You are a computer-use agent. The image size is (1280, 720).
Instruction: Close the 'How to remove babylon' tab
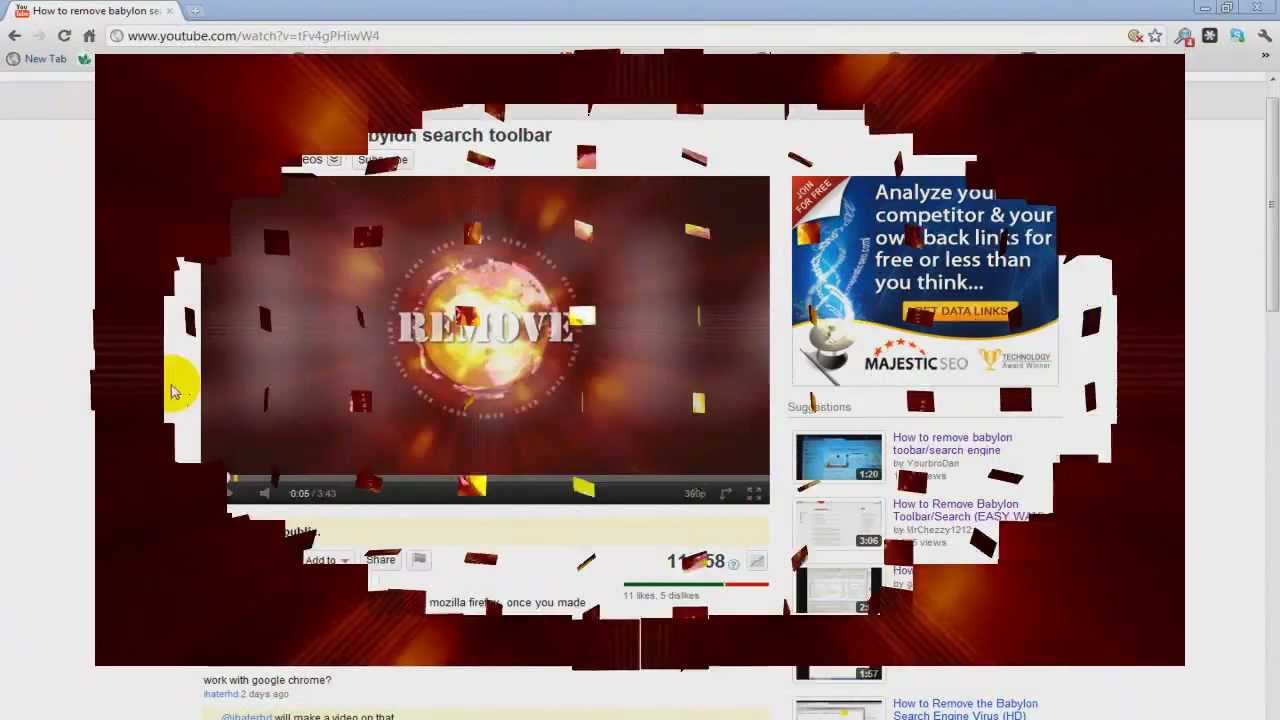tap(169, 11)
